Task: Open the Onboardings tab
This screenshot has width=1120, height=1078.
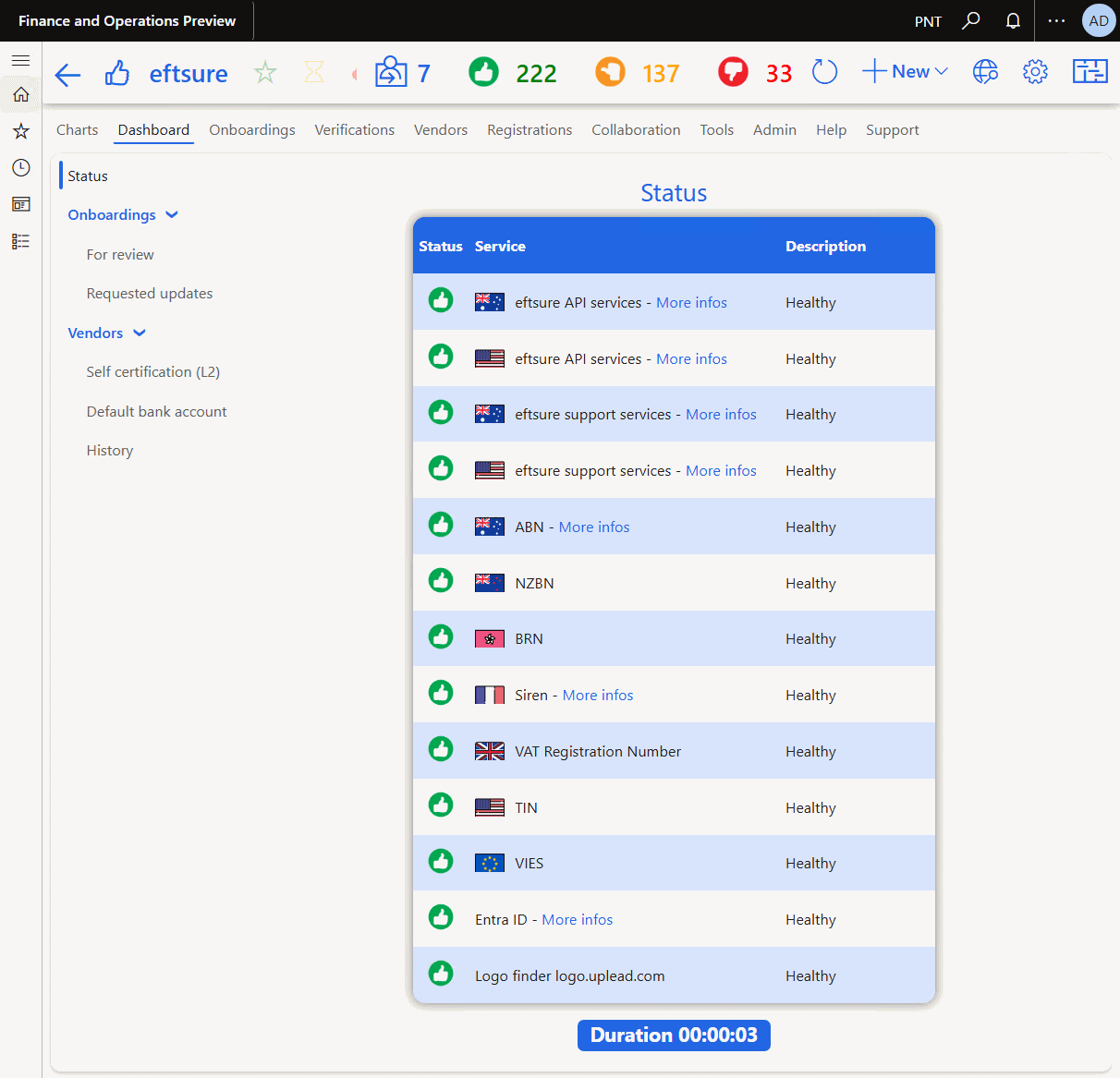Action: pos(252,130)
